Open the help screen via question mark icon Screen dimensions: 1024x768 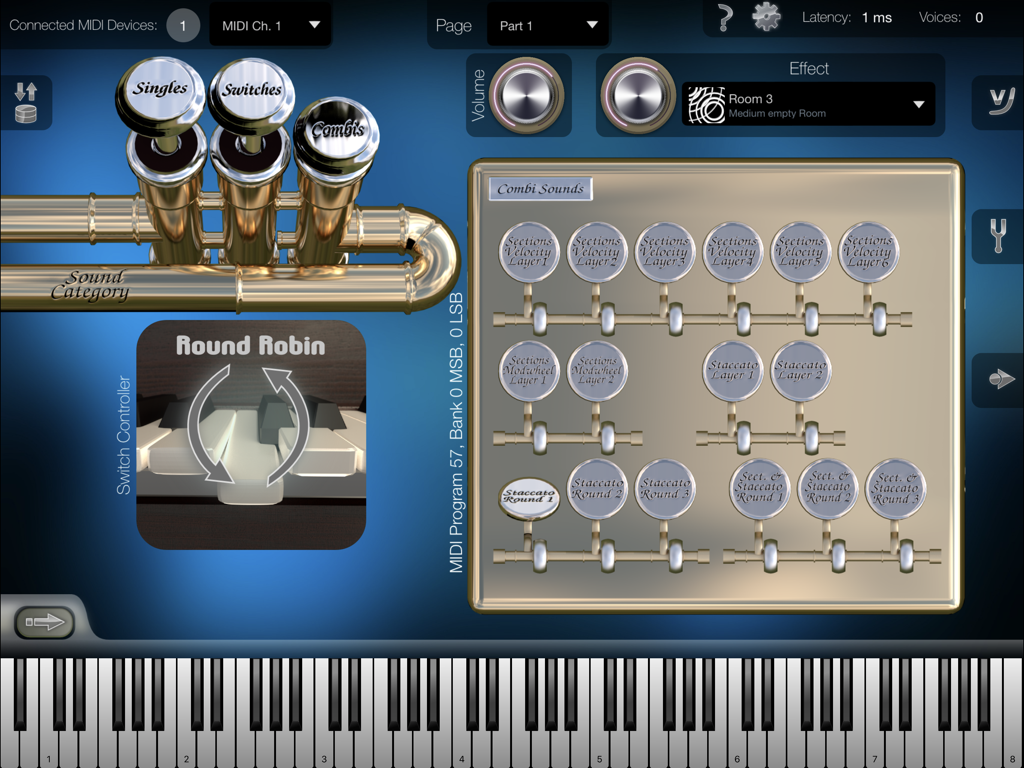(723, 18)
